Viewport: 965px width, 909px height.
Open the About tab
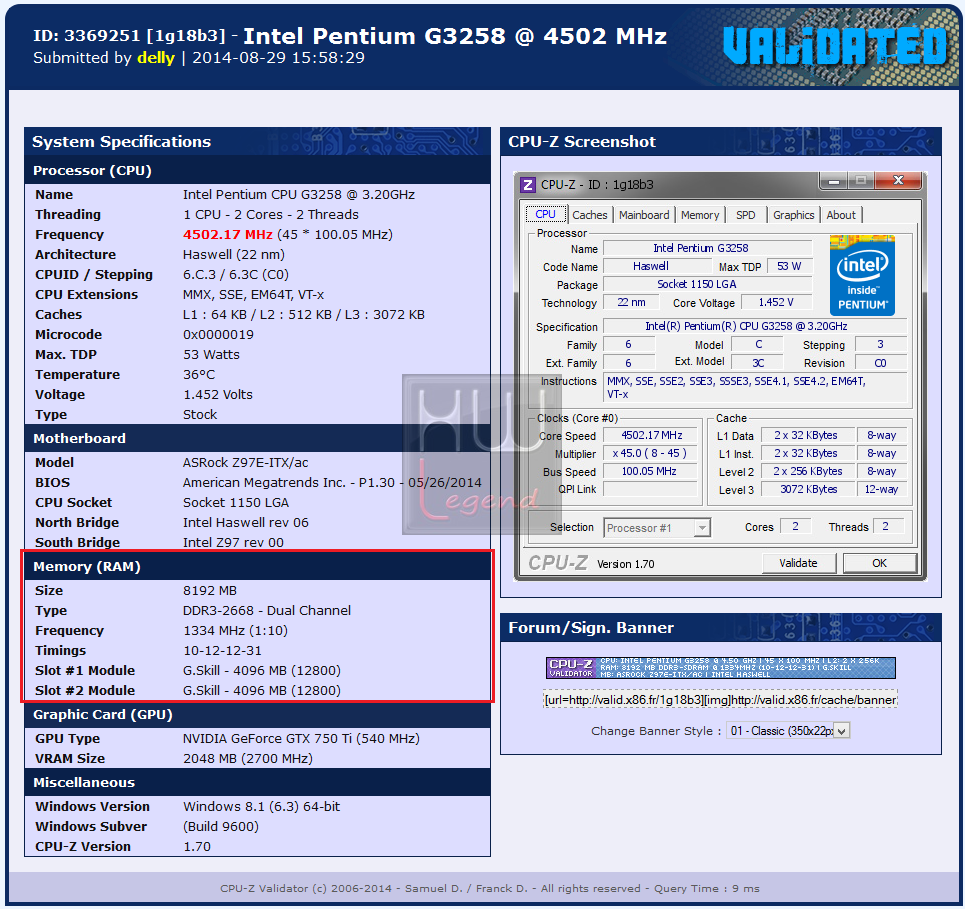coord(841,215)
